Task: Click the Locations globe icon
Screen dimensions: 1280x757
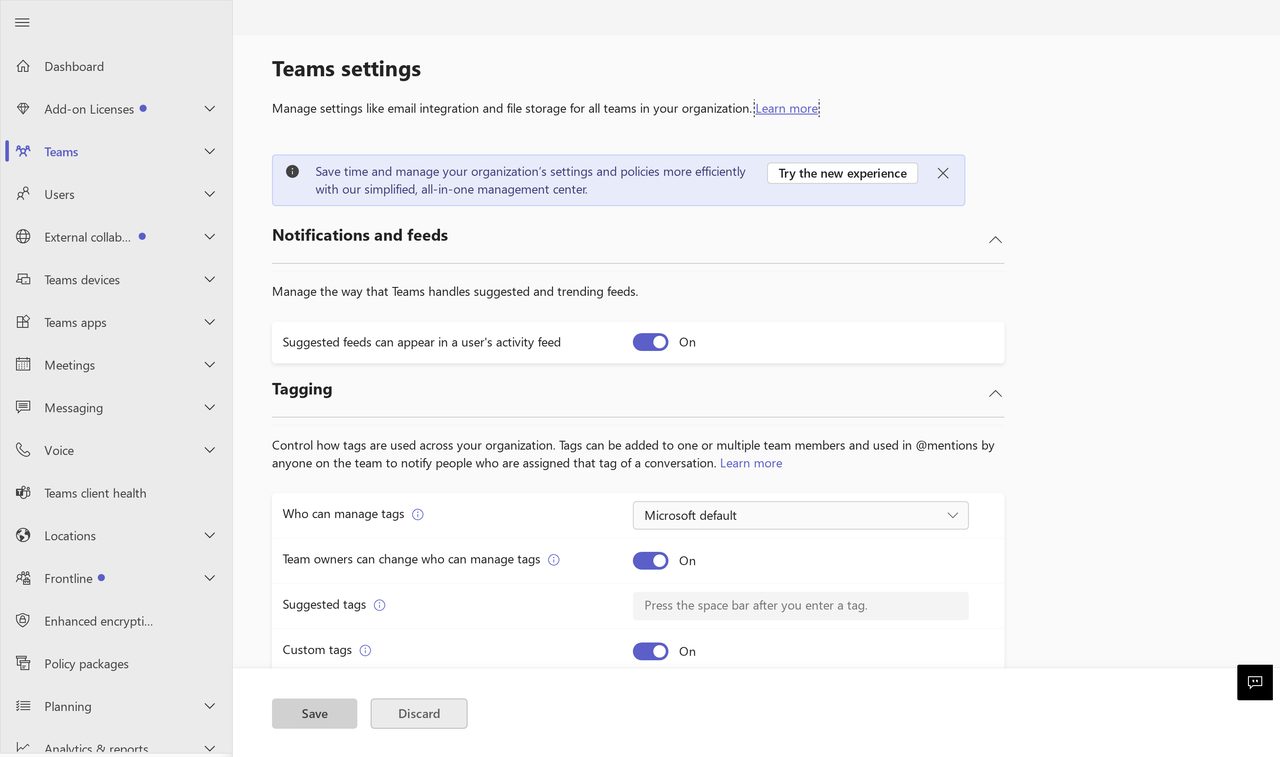Action: point(23,535)
